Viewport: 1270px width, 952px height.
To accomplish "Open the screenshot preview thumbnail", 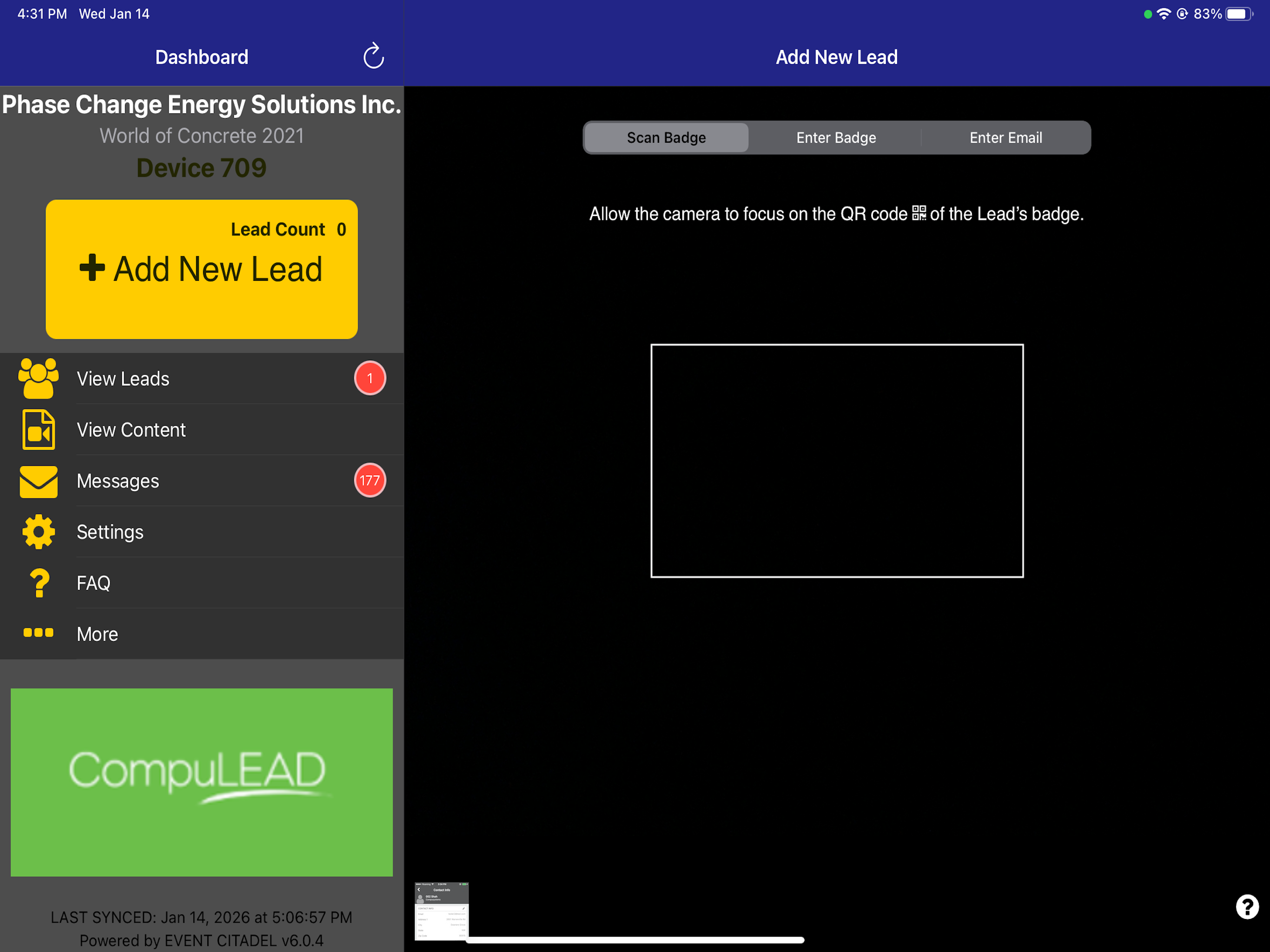I will click(442, 911).
